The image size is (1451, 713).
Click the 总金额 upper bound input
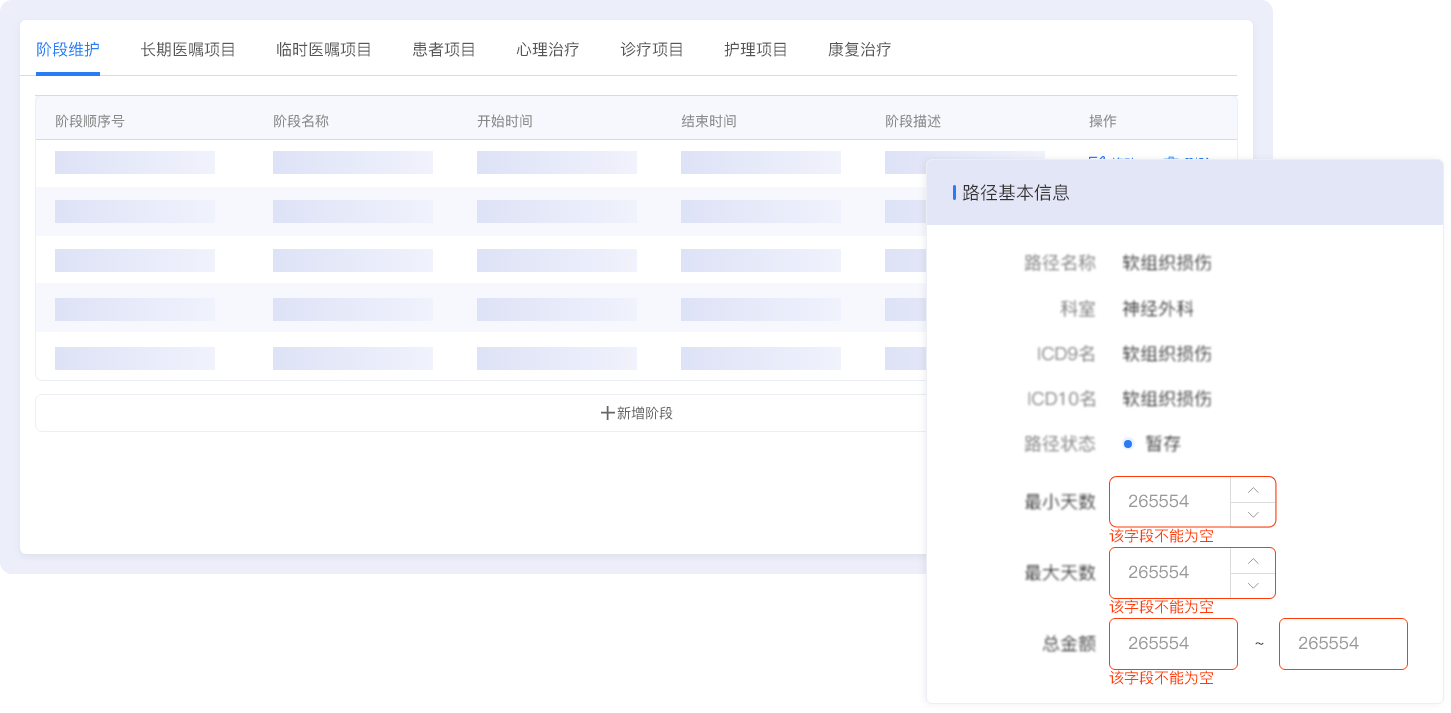[x=1343, y=644]
